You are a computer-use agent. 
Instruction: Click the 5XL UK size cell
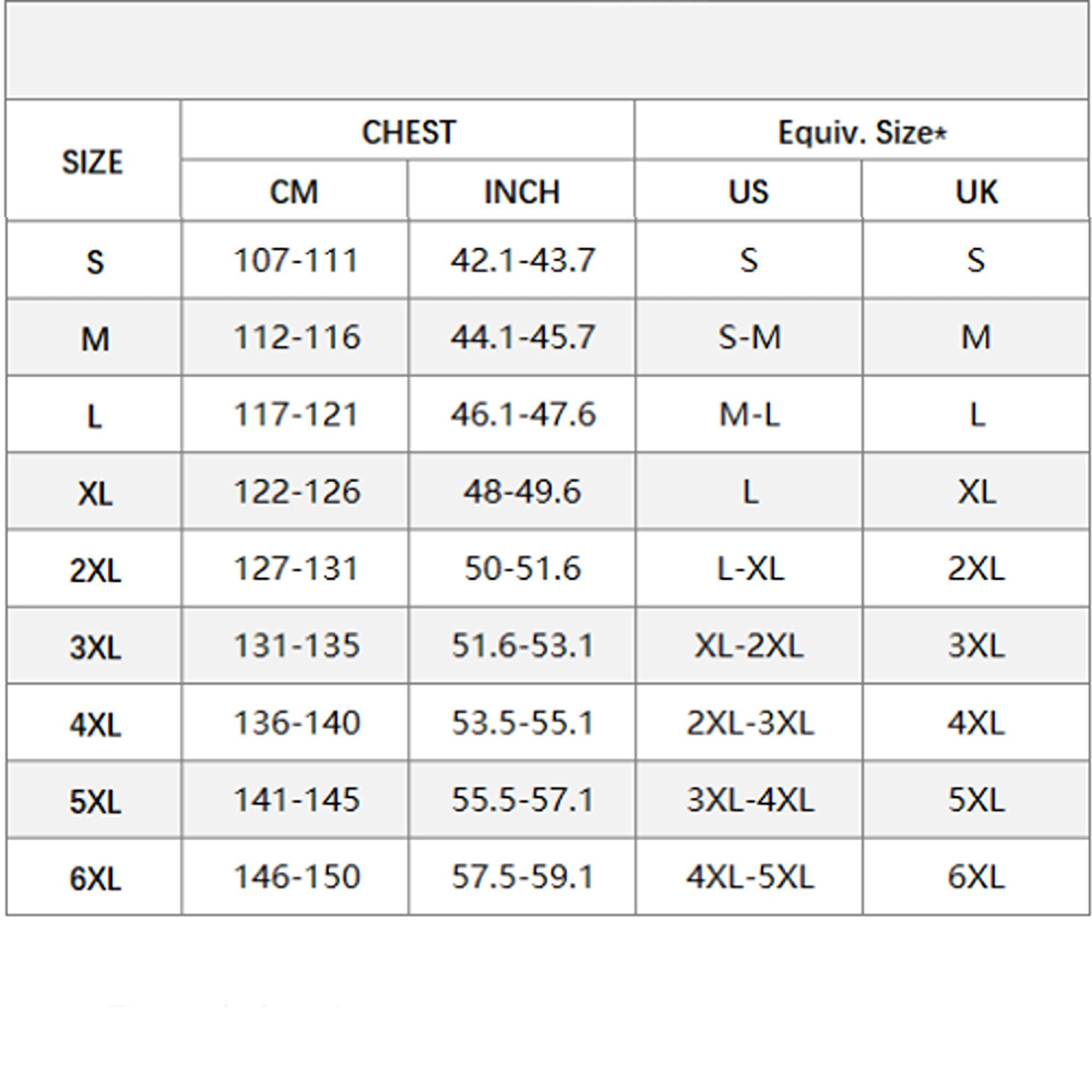976,799
